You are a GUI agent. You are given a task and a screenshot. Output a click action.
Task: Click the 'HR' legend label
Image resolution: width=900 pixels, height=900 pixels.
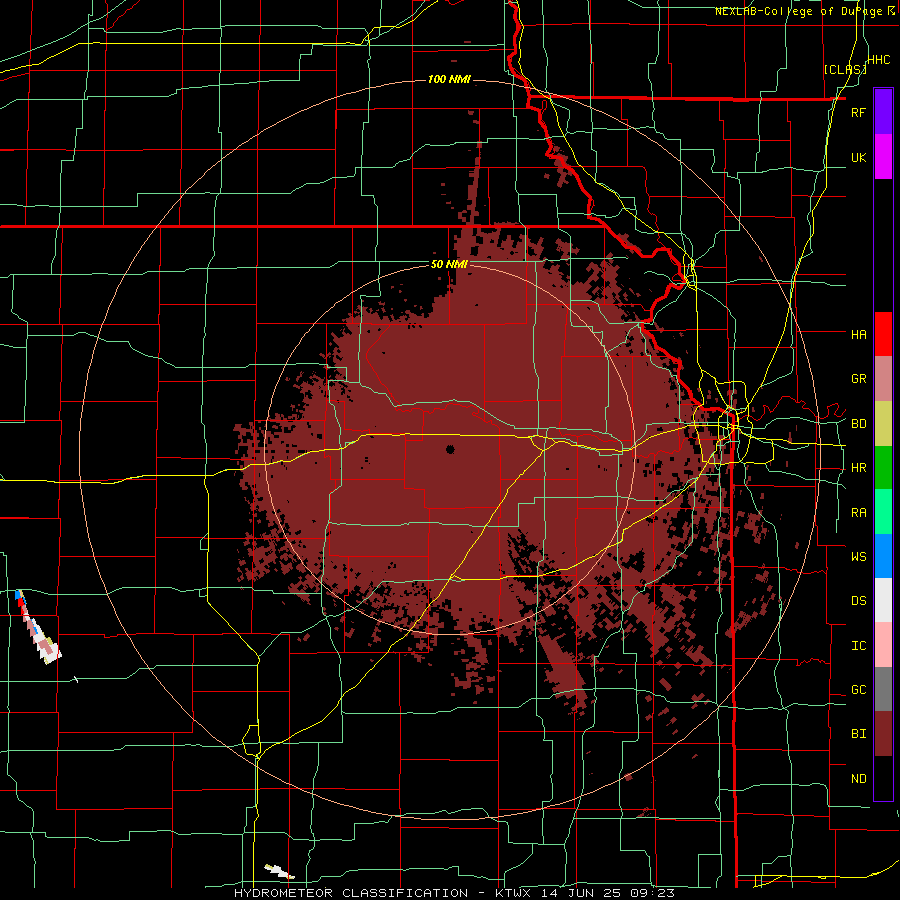[858, 468]
